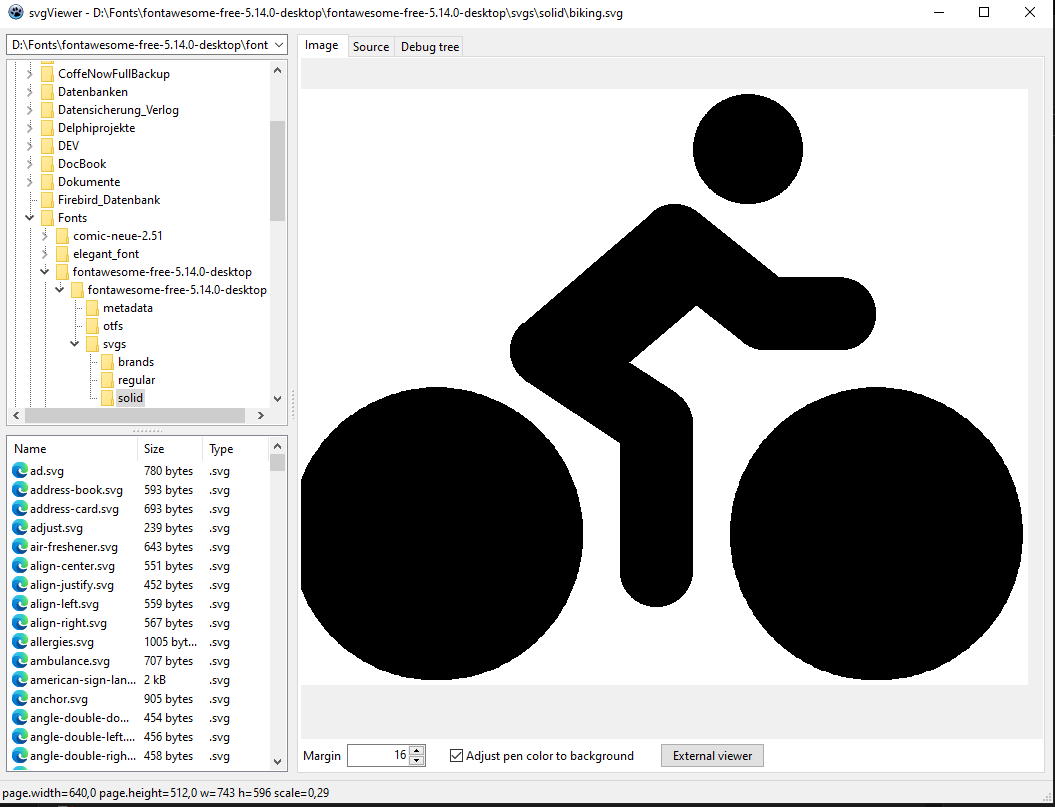The width and height of the screenshot is (1055, 807).
Task: Select the align-right.svg file
Action: tap(69, 623)
